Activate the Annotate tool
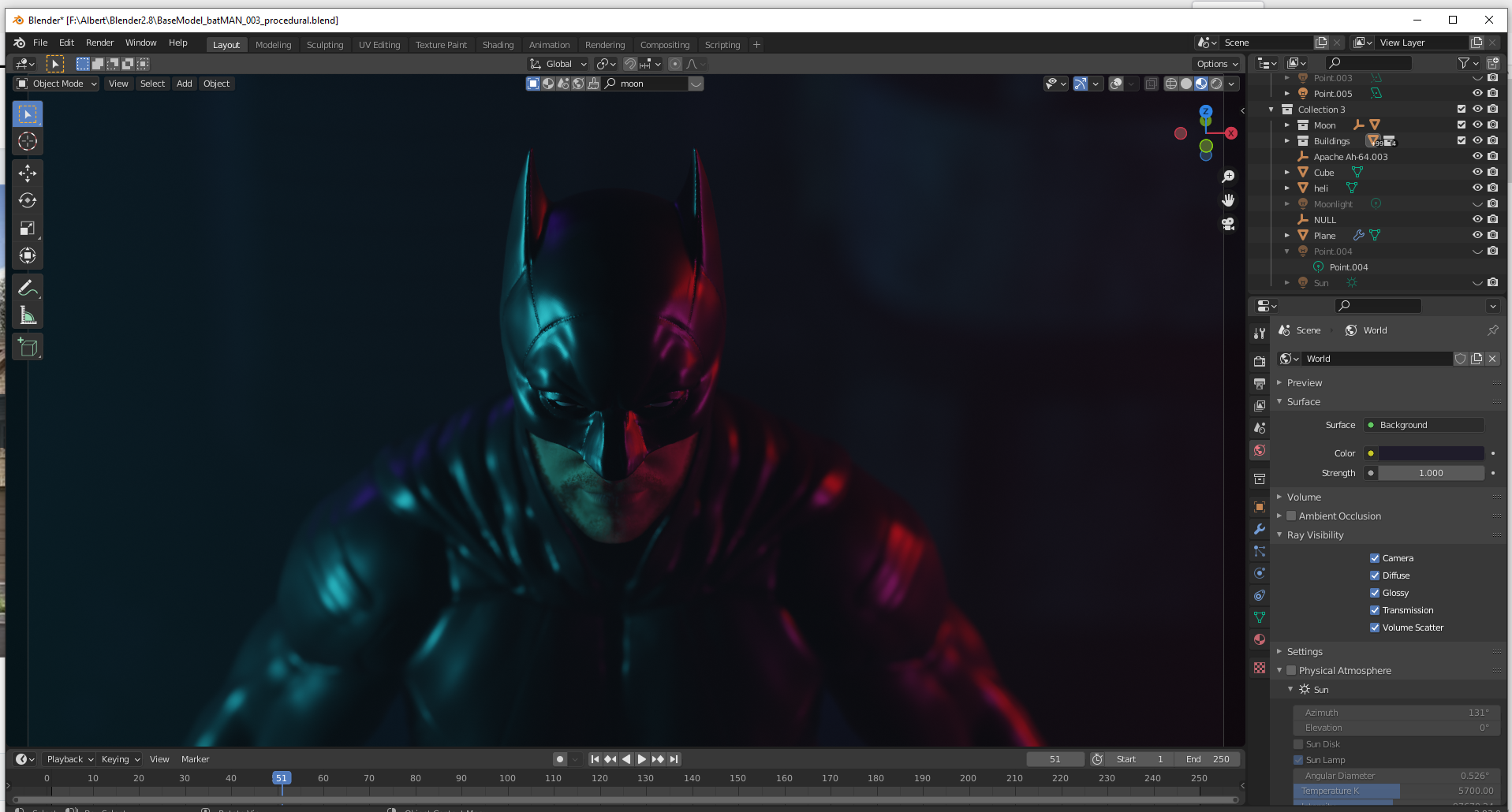 [x=28, y=288]
